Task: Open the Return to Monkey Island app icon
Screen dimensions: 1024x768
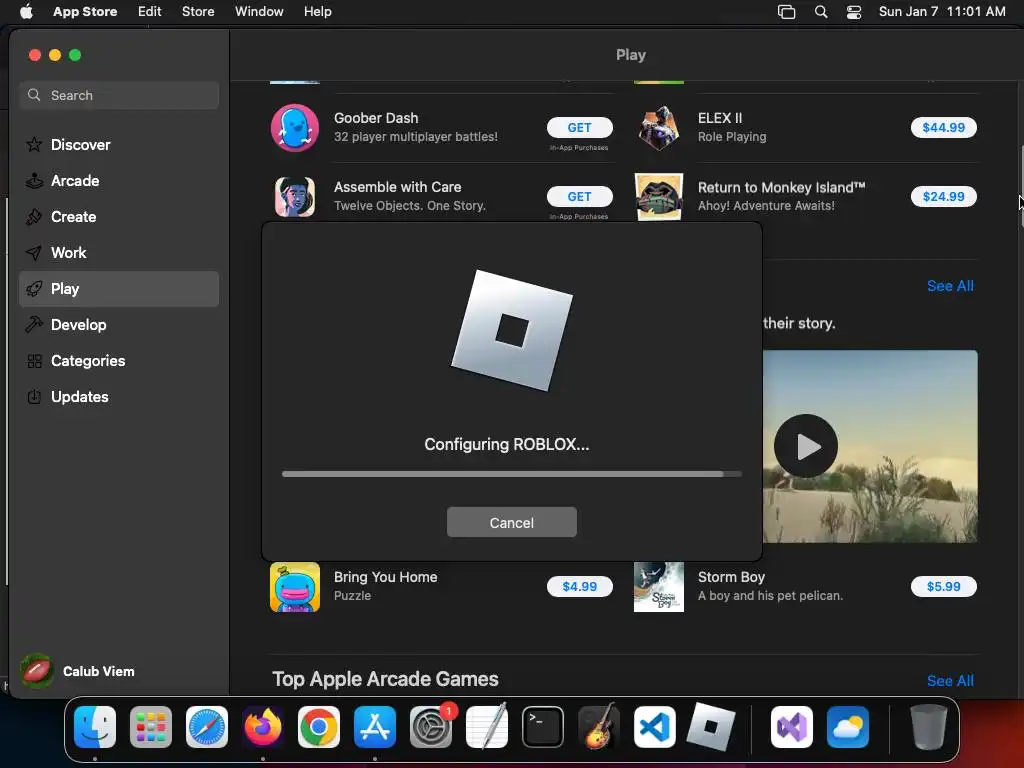Action: [658, 197]
